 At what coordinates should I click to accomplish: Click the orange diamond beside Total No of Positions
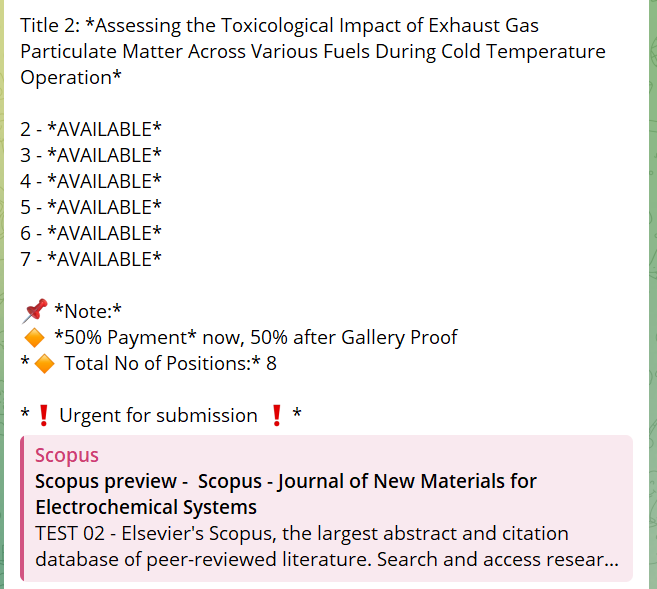pyautogui.click(x=44, y=364)
